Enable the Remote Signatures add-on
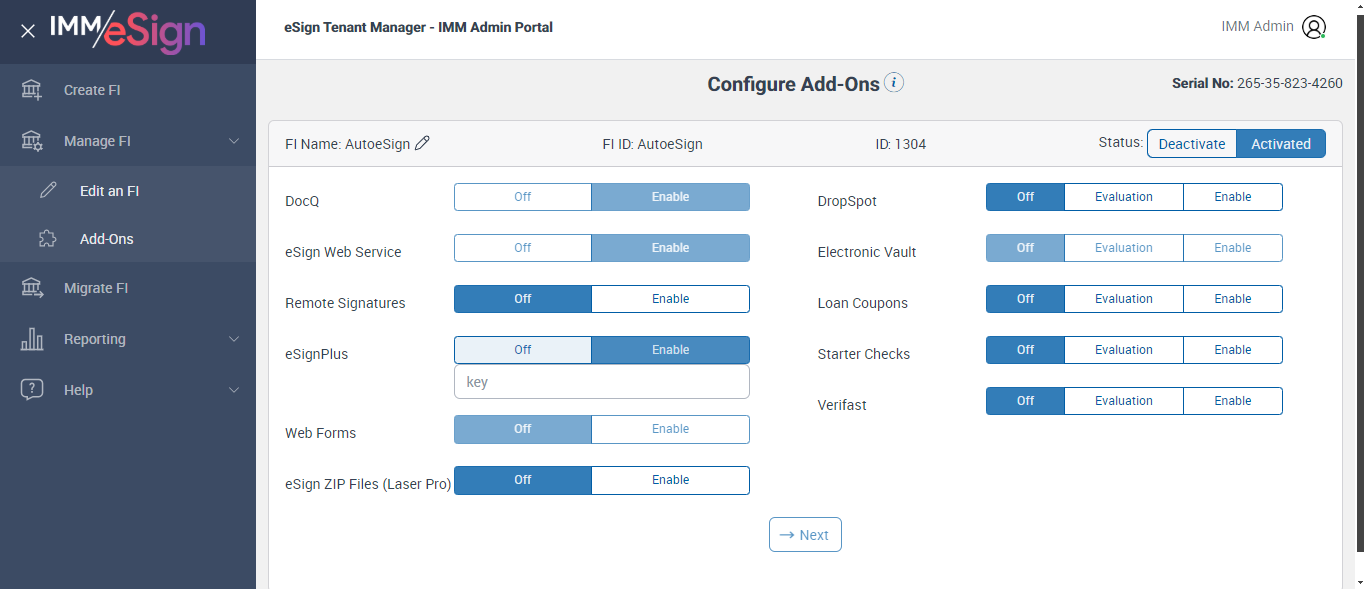The image size is (1366, 589). pyautogui.click(x=670, y=299)
